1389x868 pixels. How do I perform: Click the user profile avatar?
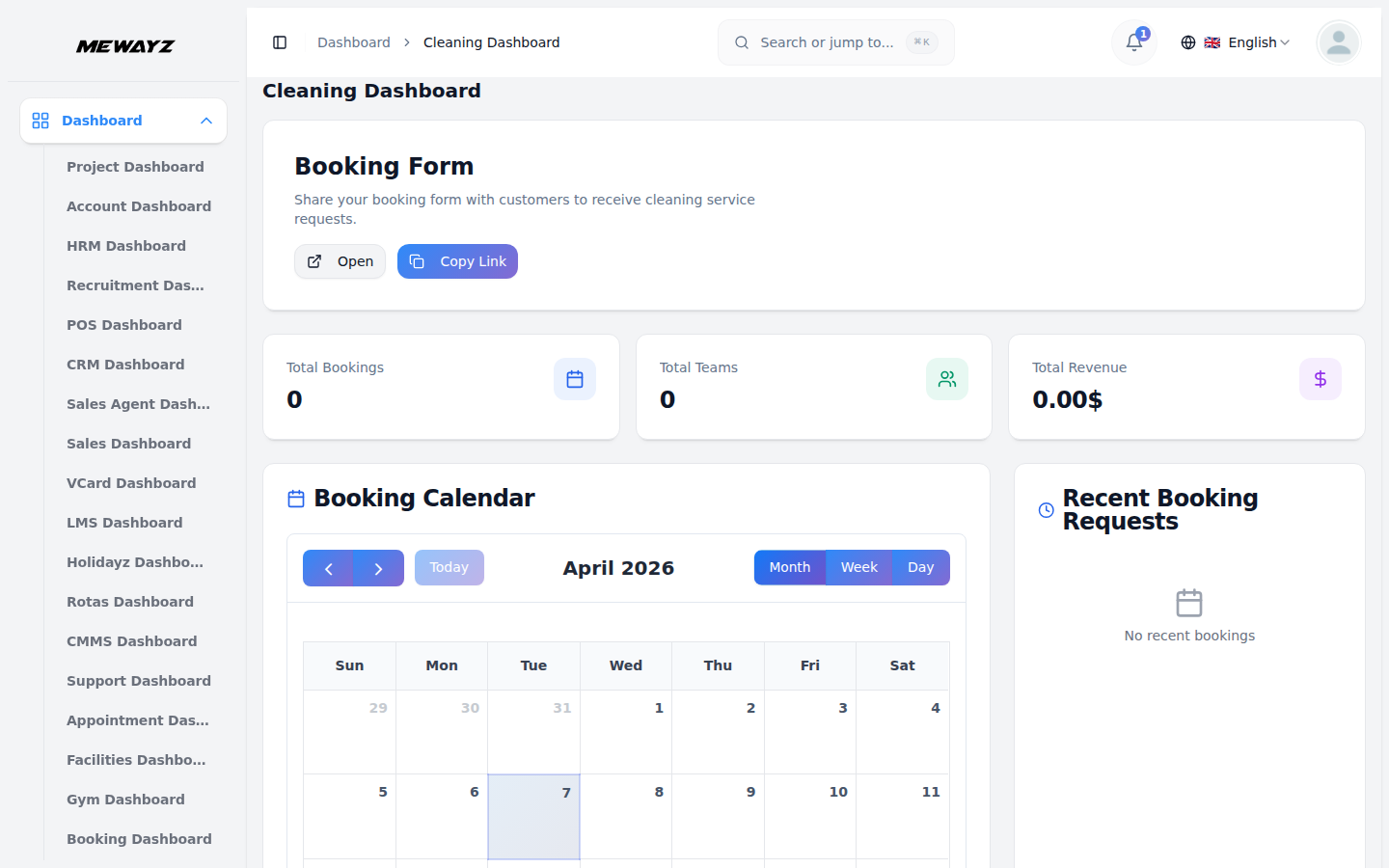pos(1338,42)
